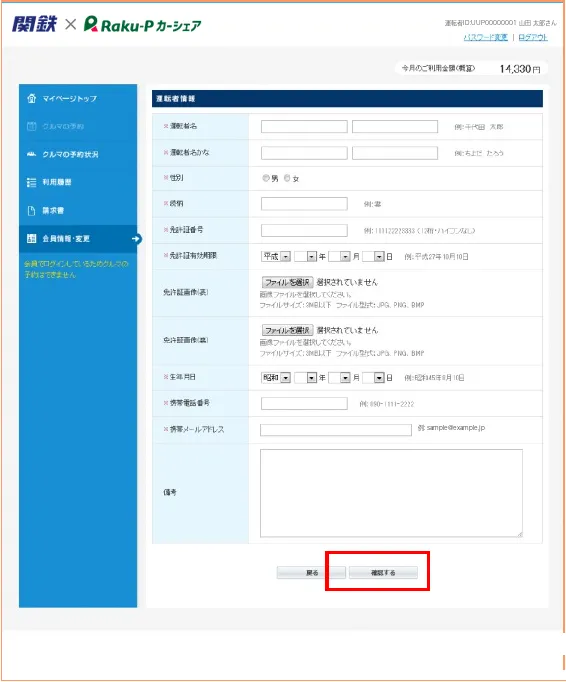This screenshot has height=682, width=566.
Task: Click the 戻る button
Action: coord(311,573)
